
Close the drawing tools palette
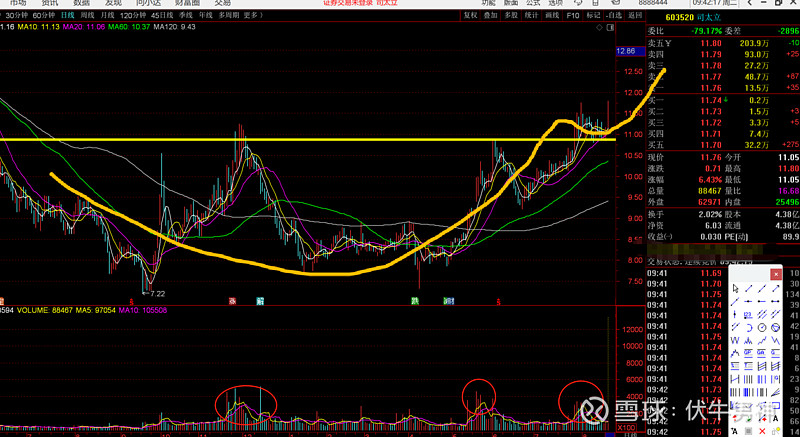click(x=776, y=274)
